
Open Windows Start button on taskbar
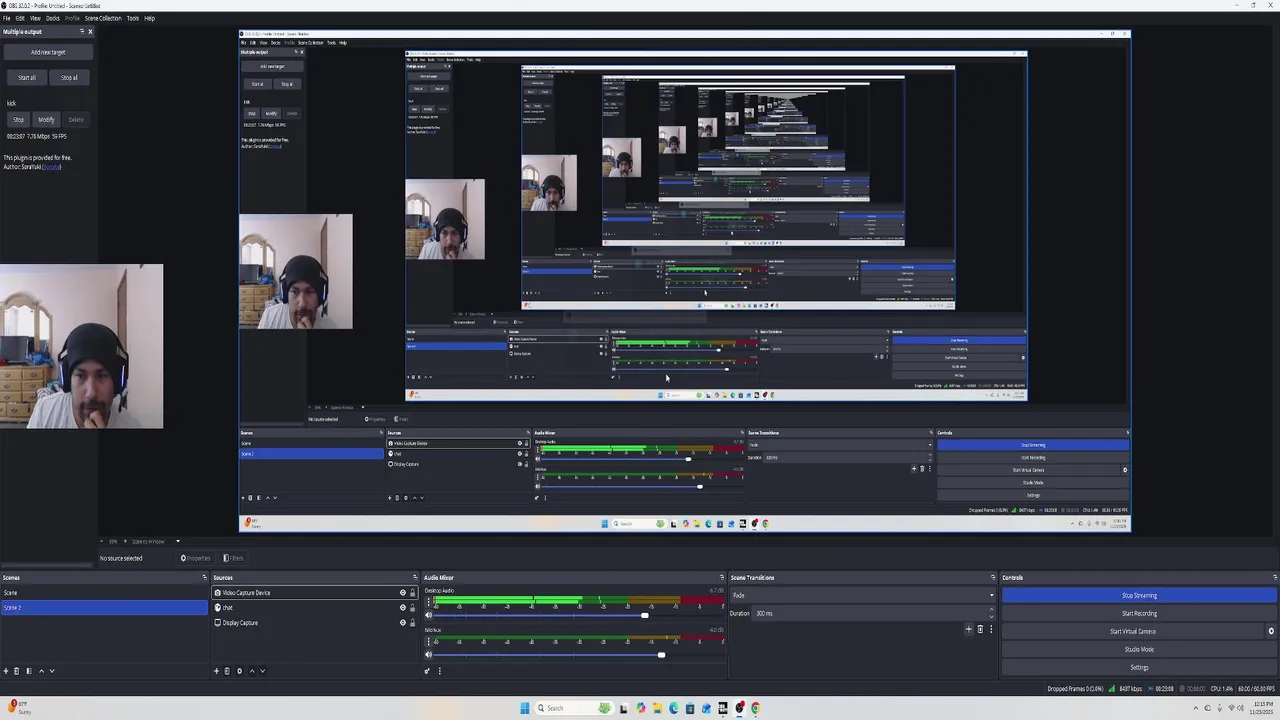[524, 708]
